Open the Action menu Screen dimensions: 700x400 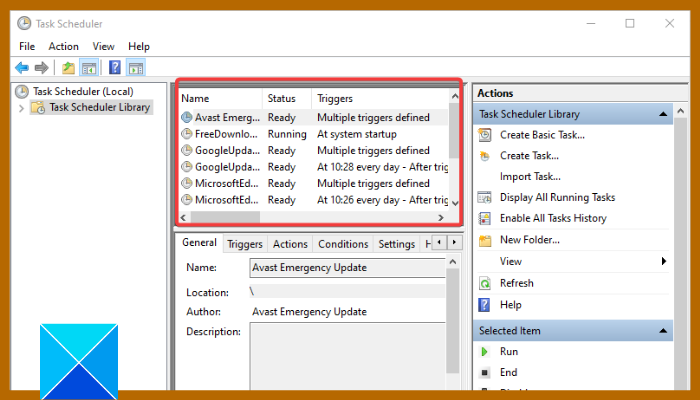click(63, 46)
